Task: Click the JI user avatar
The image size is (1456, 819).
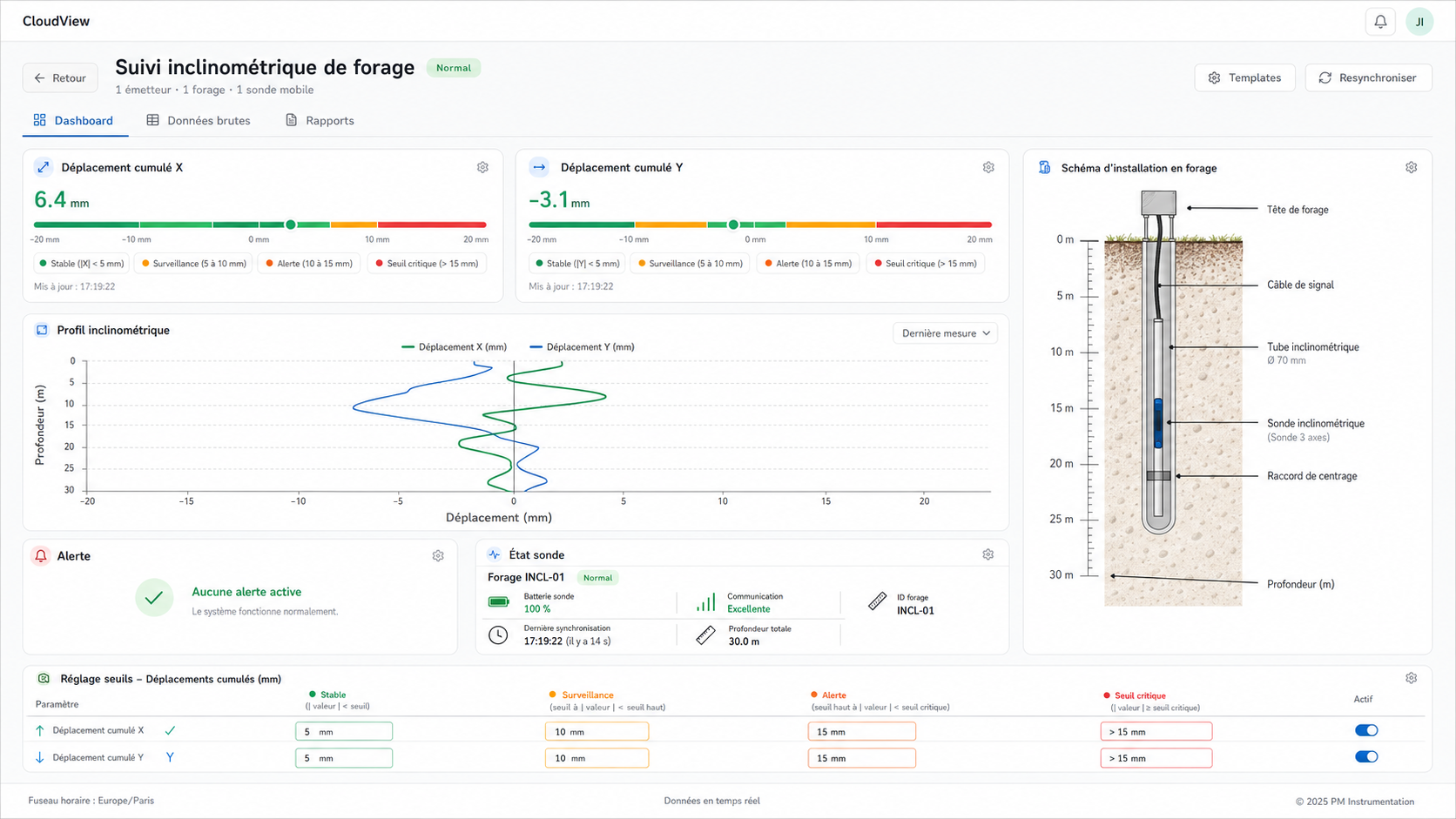Action: tap(1419, 22)
